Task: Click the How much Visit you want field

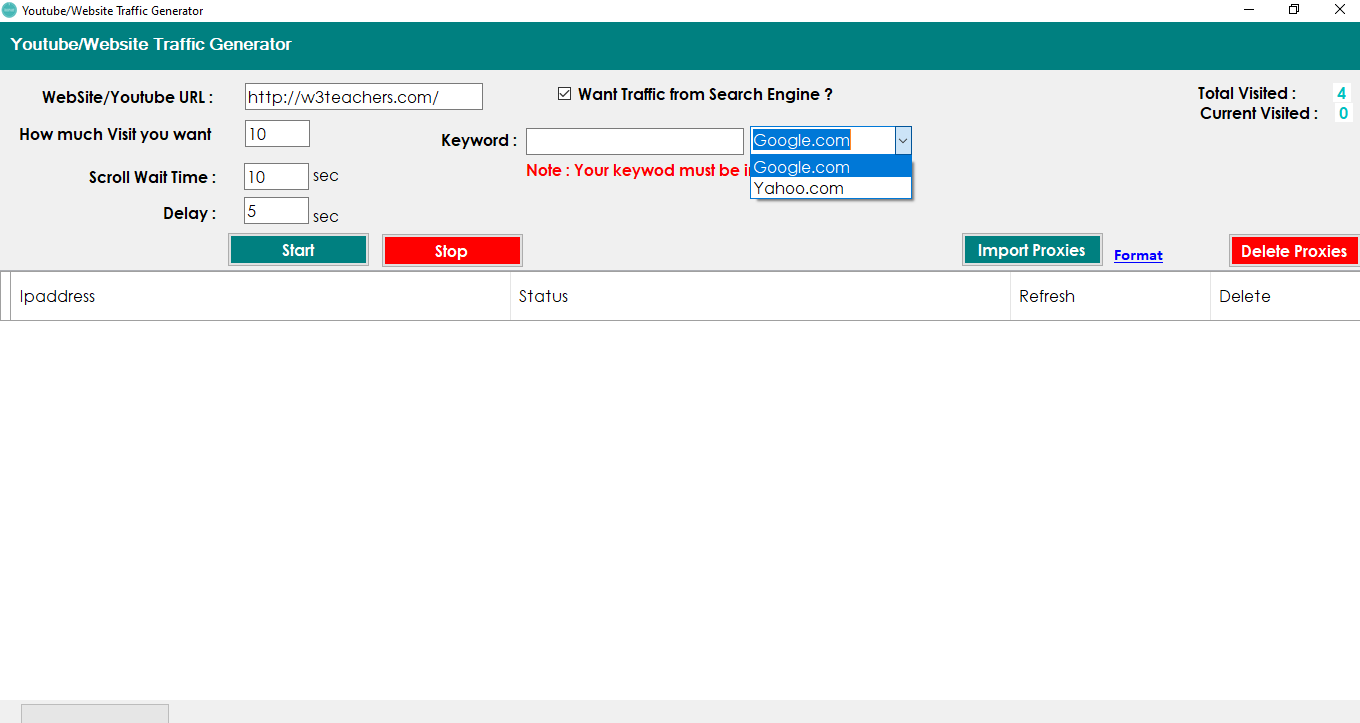Action: [x=276, y=132]
